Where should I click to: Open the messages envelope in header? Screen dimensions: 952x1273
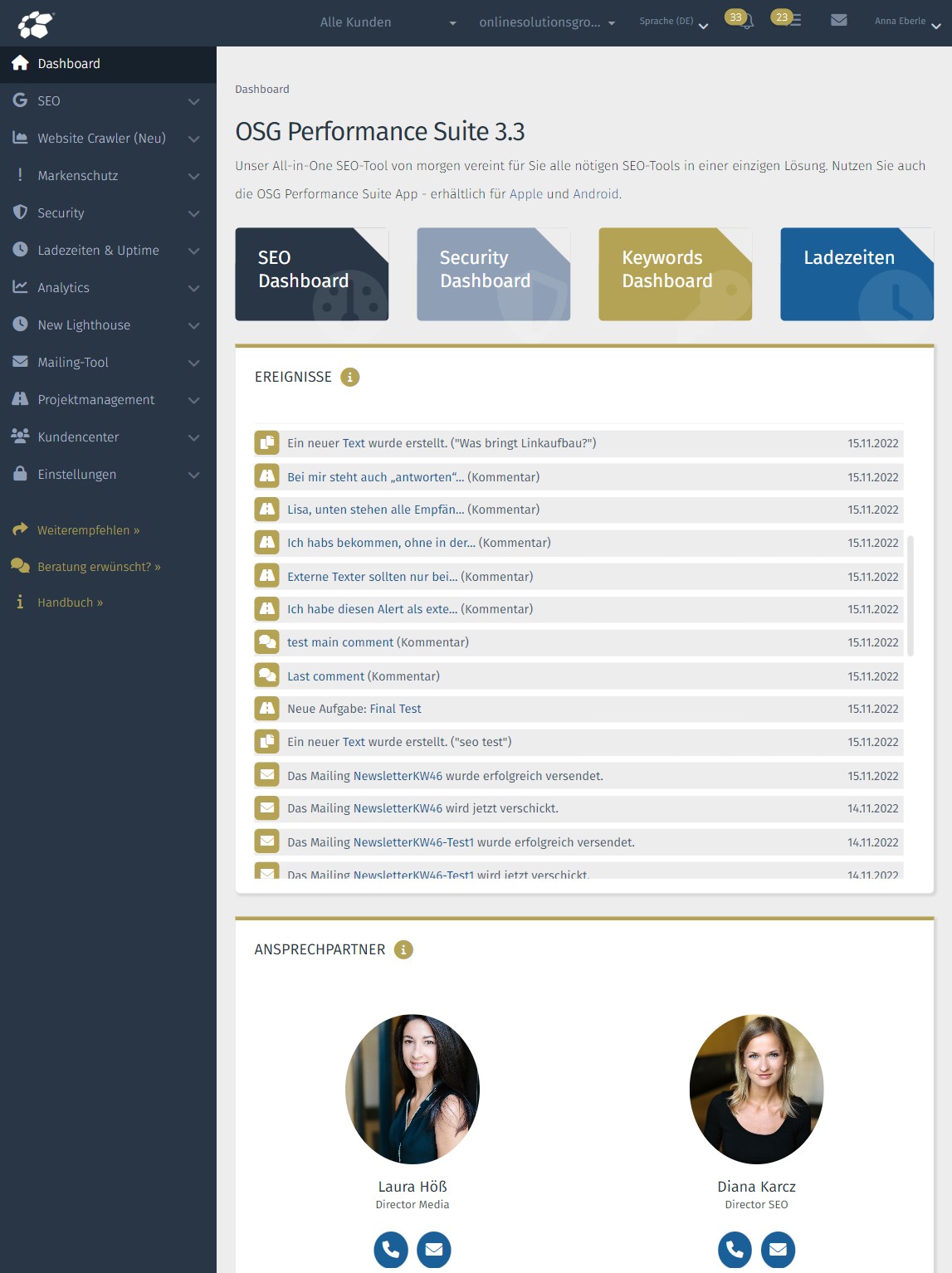[x=839, y=20]
